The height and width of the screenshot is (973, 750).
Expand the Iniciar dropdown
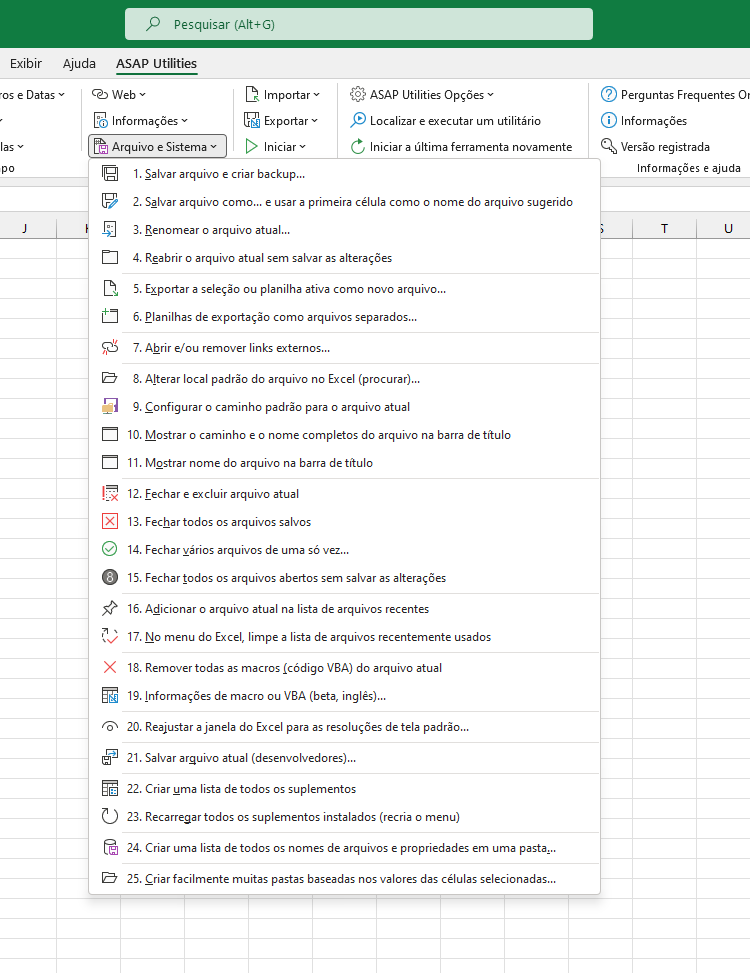click(276, 146)
